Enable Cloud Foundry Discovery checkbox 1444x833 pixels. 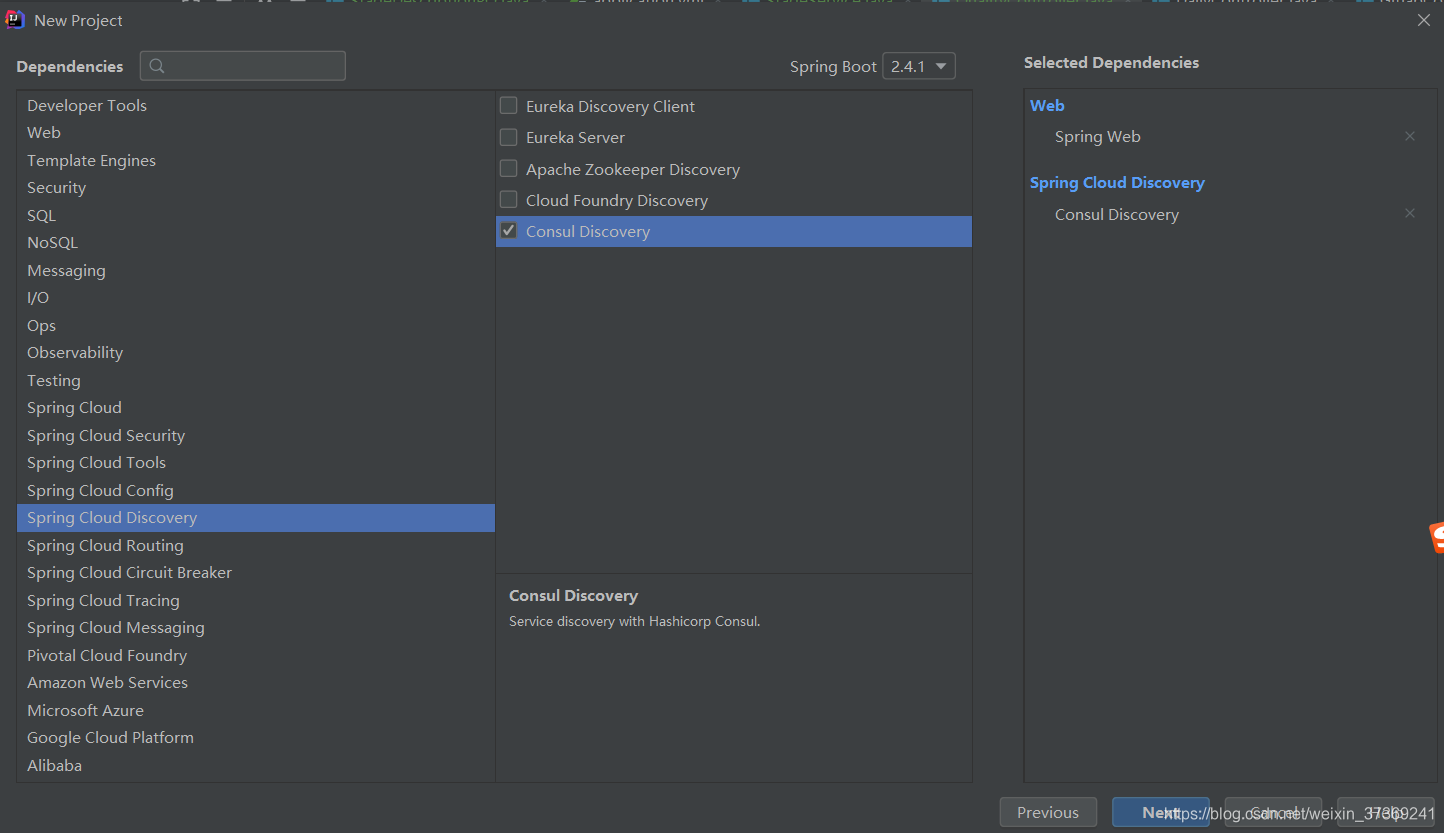(x=509, y=199)
